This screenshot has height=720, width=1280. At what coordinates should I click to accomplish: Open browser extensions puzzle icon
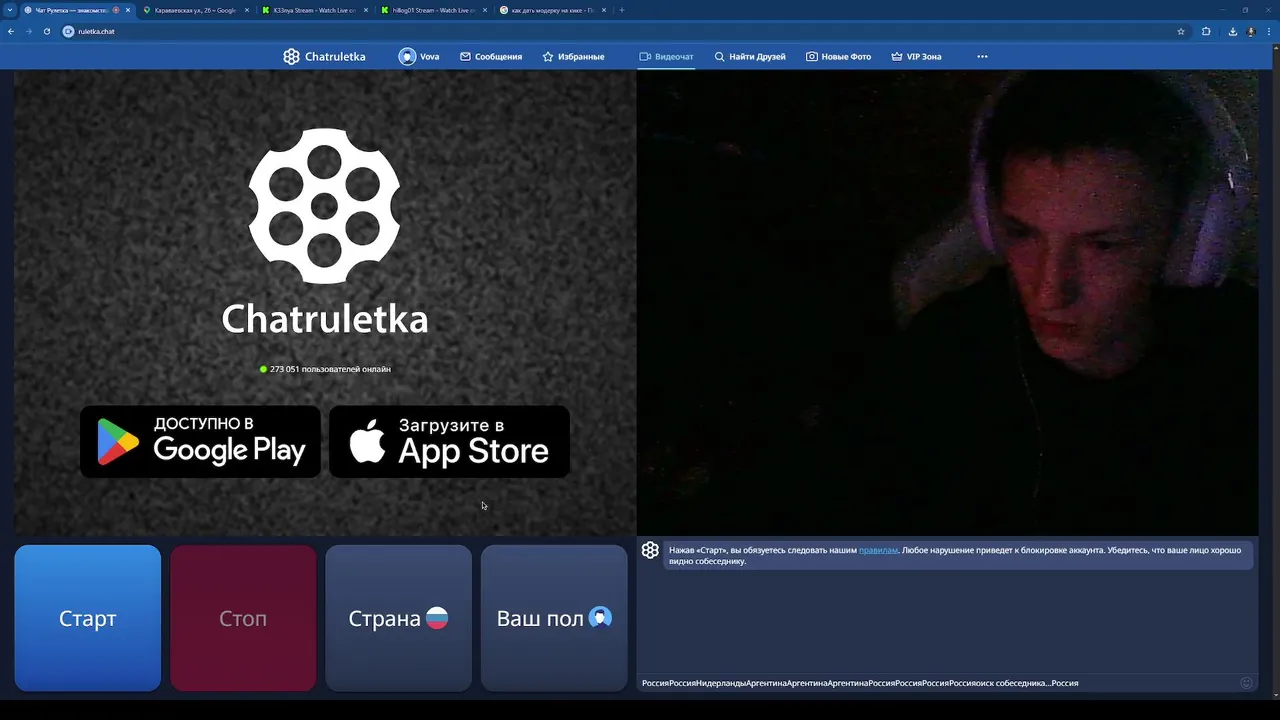1206,31
